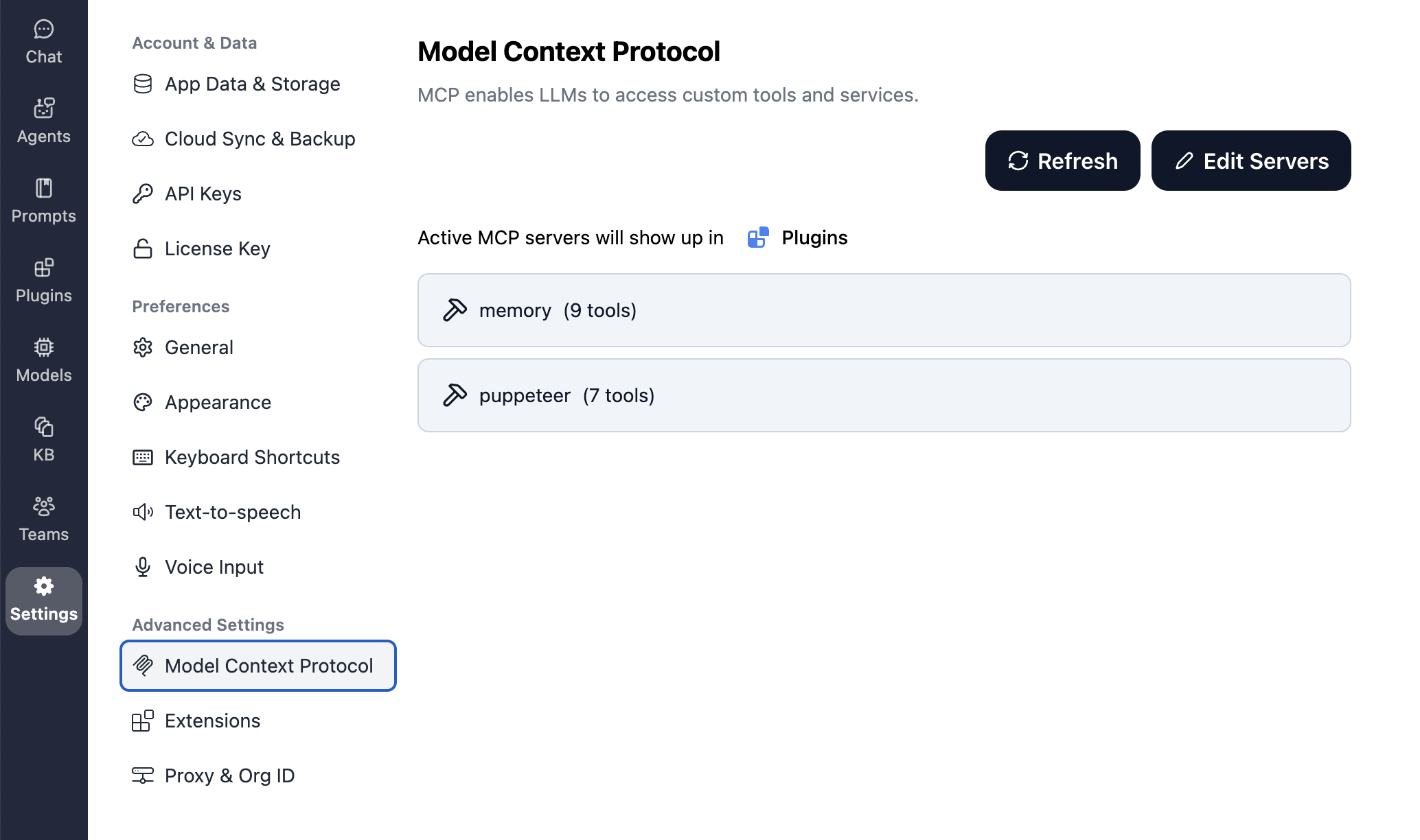1420x840 pixels.
Task: Open Appearance preferences
Action: coord(218,402)
